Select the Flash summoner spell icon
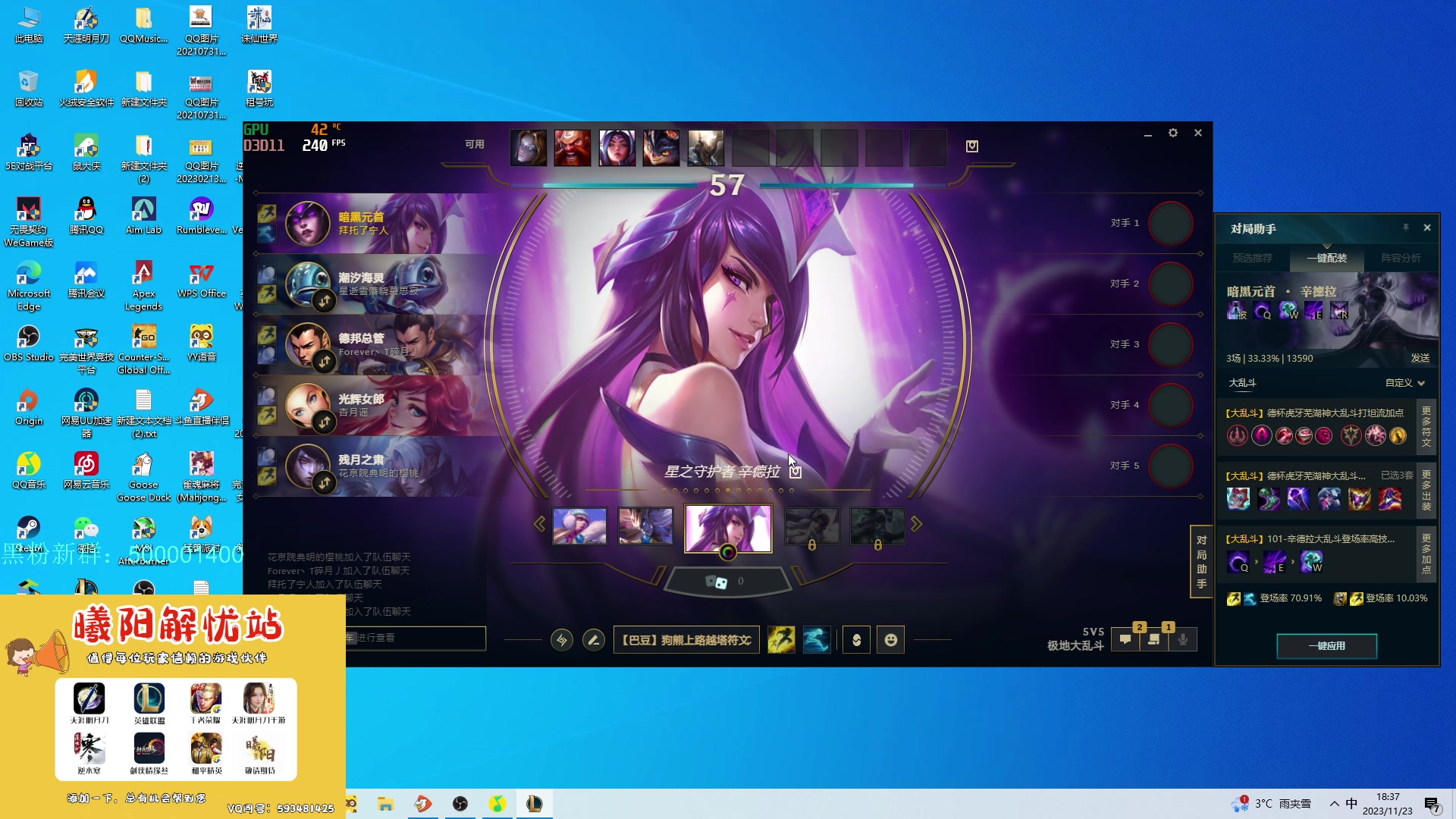 click(781, 640)
